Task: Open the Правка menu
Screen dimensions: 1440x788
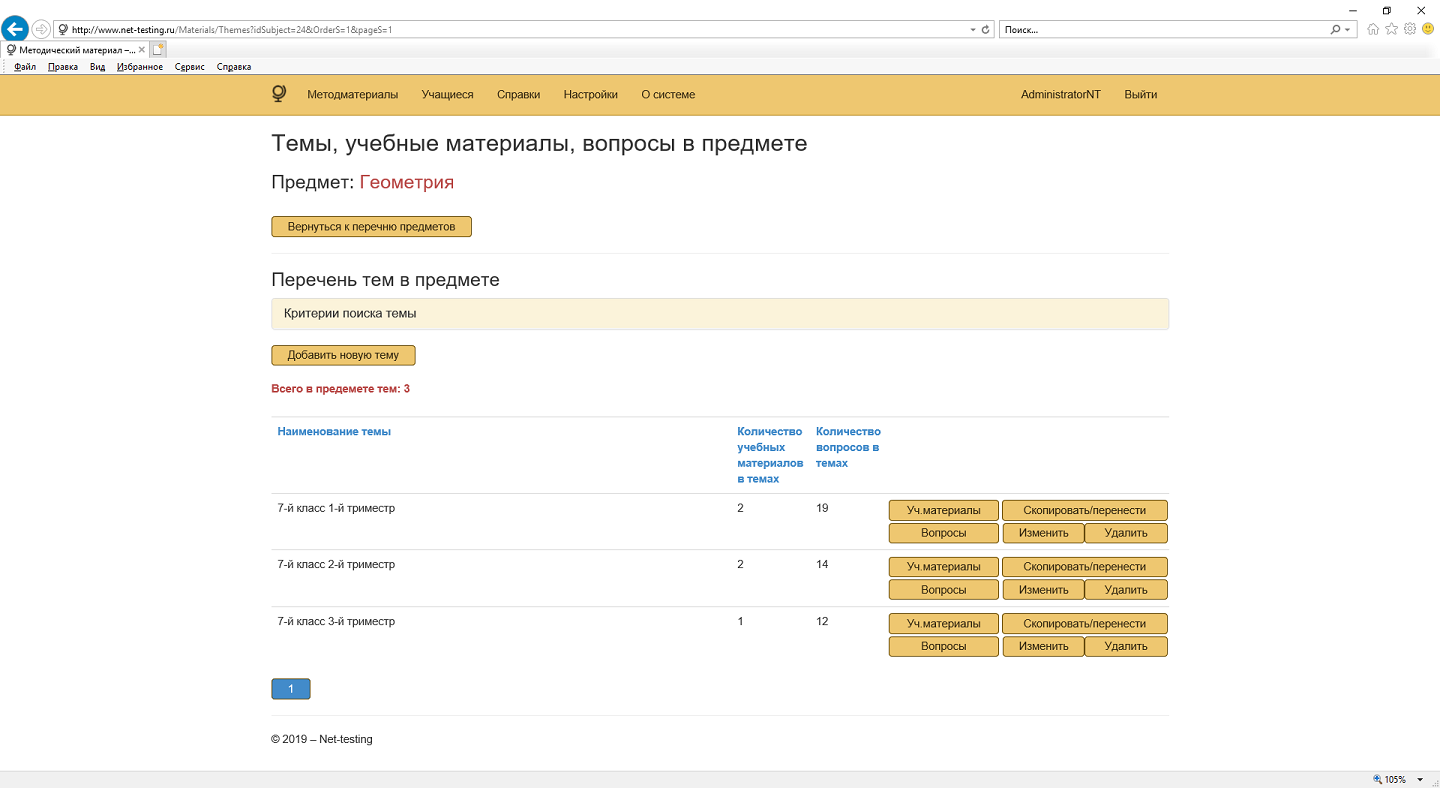Action: pyautogui.click(x=63, y=67)
